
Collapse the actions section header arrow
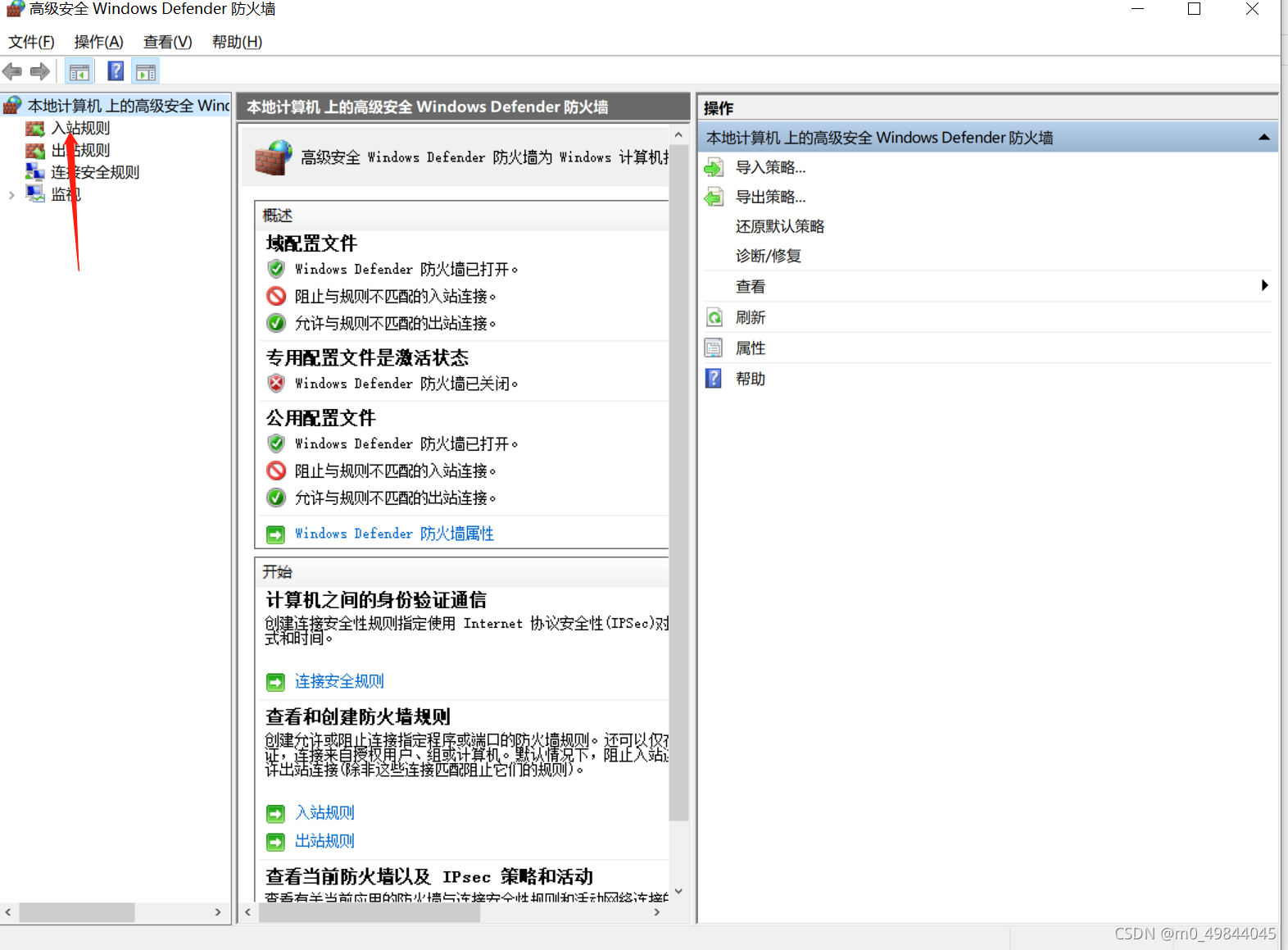(x=1264, y=138)
